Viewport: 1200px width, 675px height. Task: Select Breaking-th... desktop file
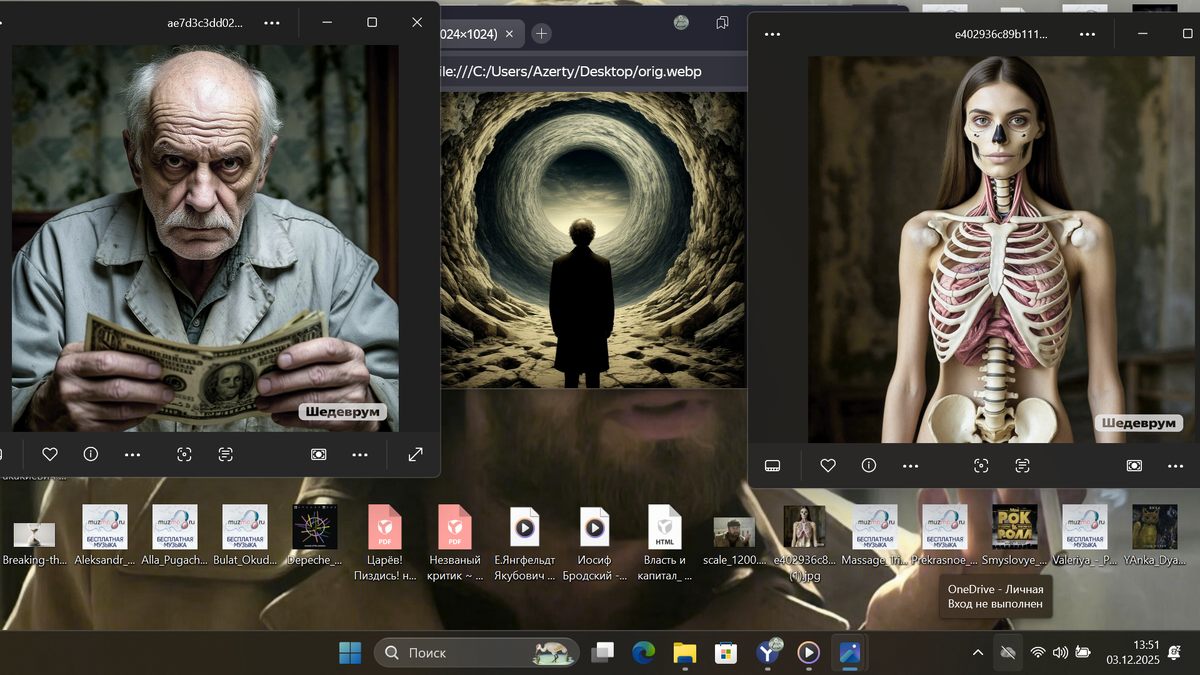tap(35, 537)
